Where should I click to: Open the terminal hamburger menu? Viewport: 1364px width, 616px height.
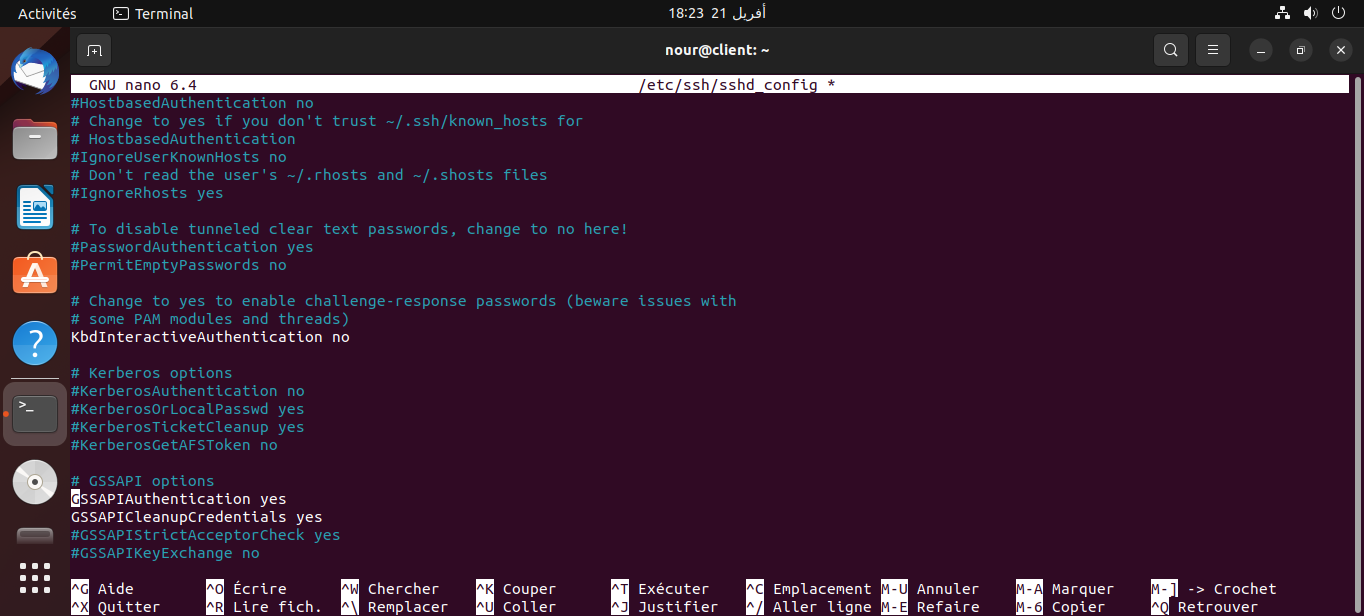click(x=1212, y=49)
